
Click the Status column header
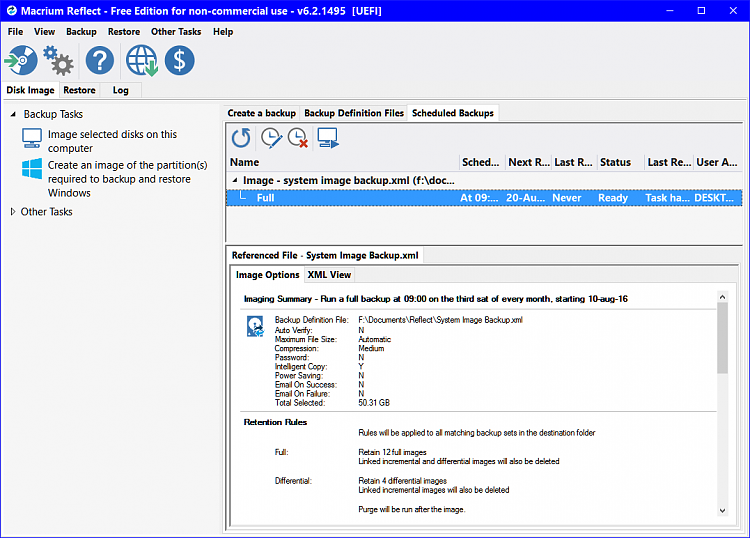(620, 162)
